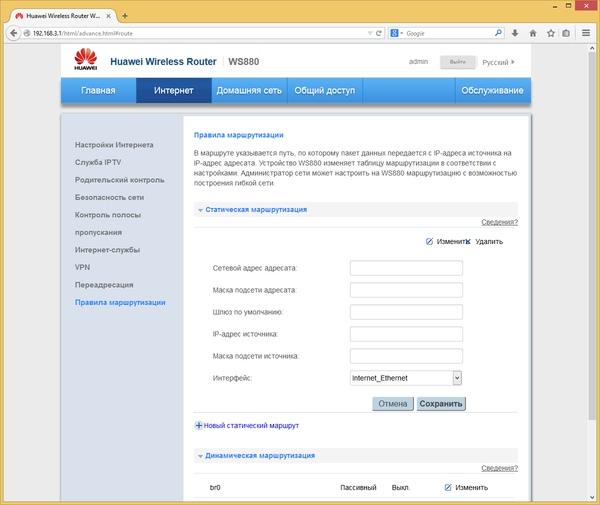
Task: Open the Google search engine selector icon
Action: [x=395, y=33]
